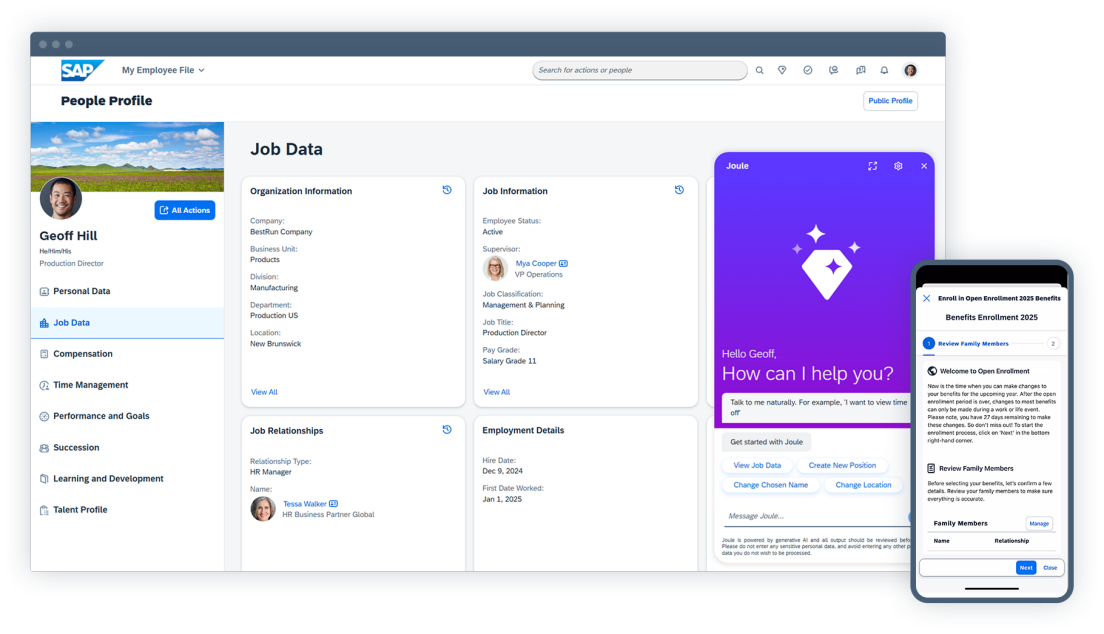Close the mobile Benefits Enrollment screen

click(x=927, y=299)
